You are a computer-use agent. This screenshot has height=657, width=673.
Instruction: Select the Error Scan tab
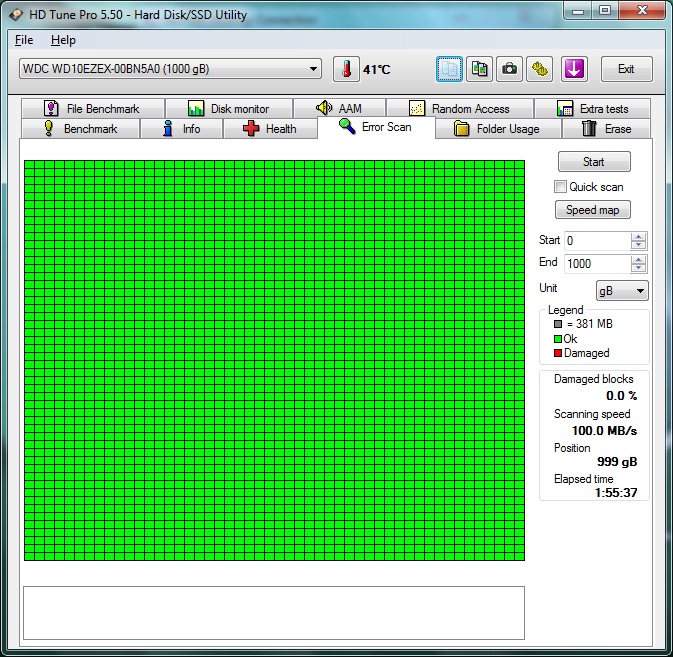pos(376,127)
